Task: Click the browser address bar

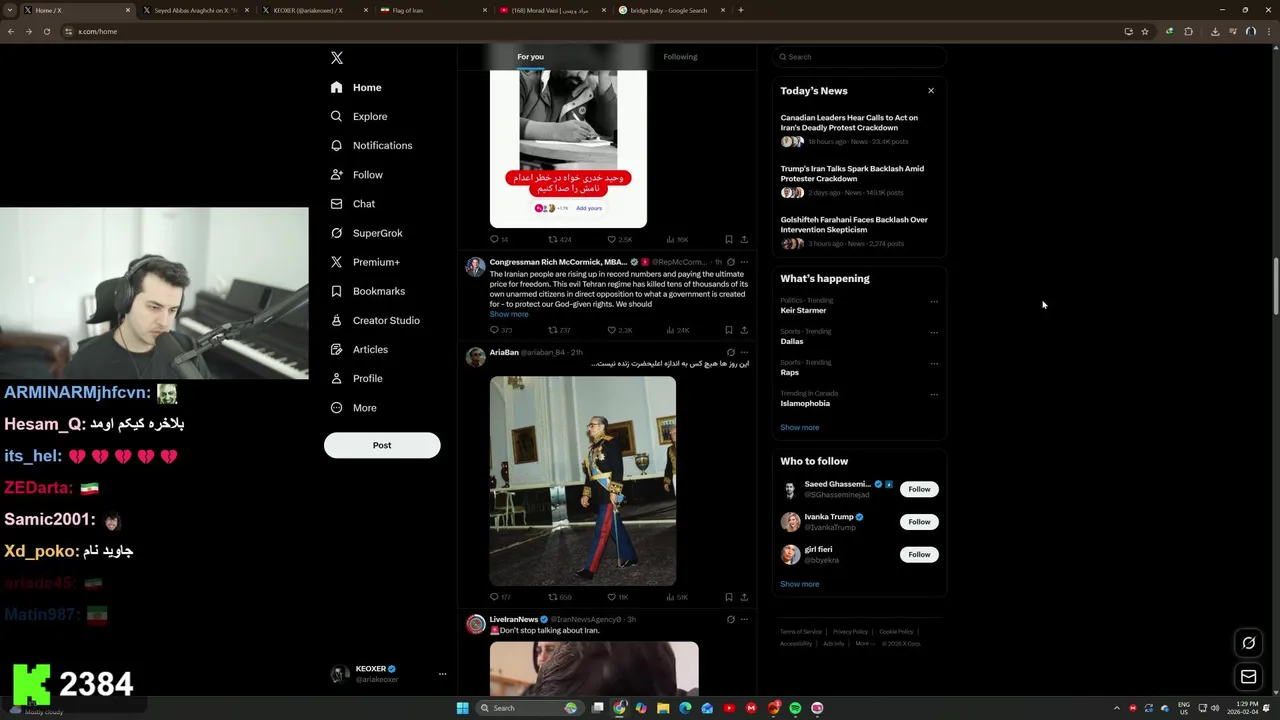Action: [x=590, y=31]
